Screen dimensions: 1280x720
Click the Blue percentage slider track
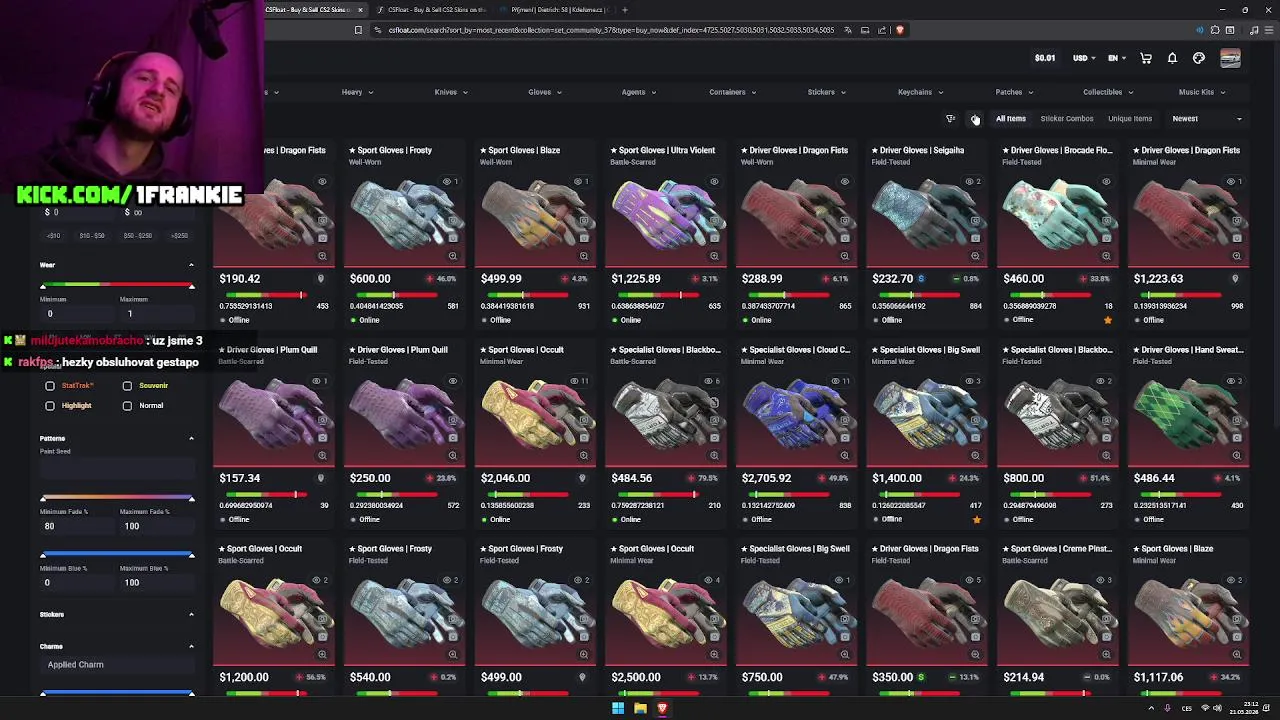pyautogui.click(x=117, y=555)
